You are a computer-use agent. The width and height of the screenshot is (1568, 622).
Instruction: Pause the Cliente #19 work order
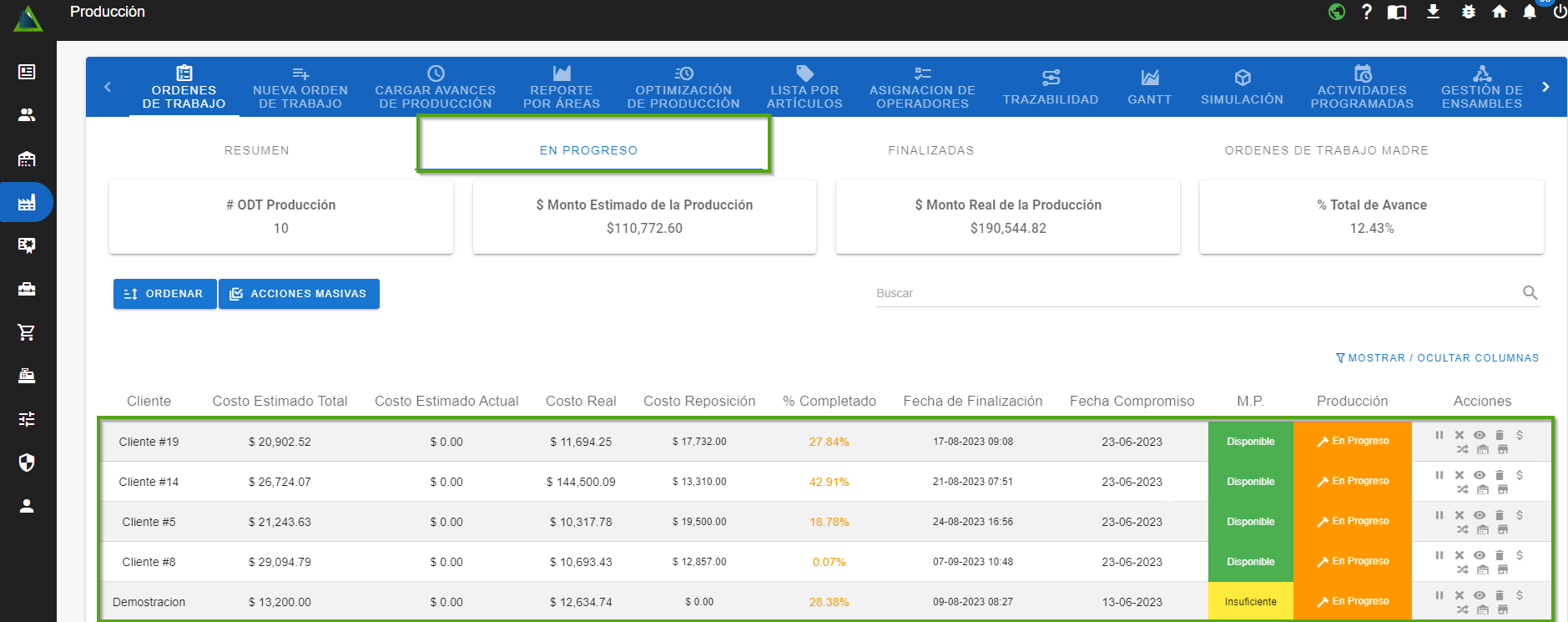click(1439, 435)
